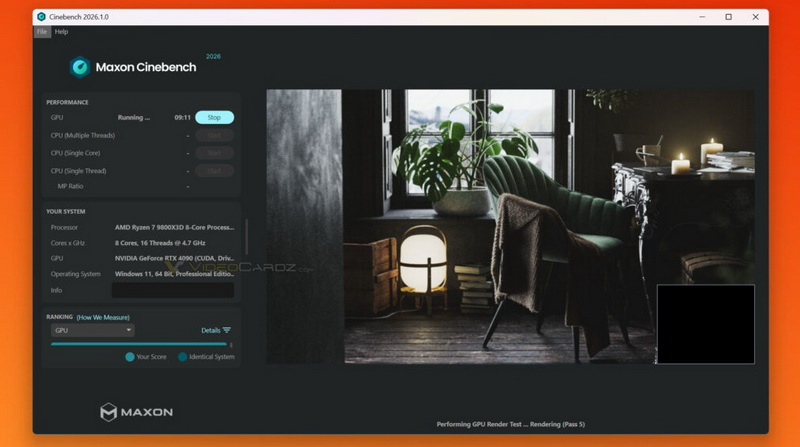
Task: Click the Info text field
Action: 172,290
